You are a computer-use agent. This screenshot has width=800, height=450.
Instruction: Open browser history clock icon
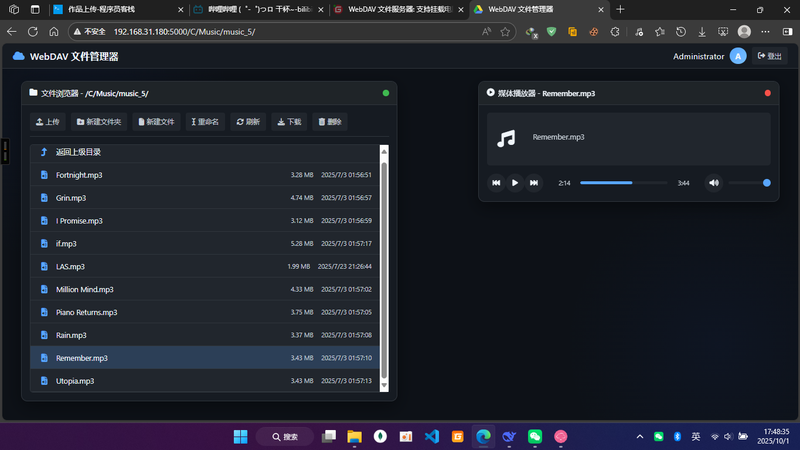coord(681,32)
